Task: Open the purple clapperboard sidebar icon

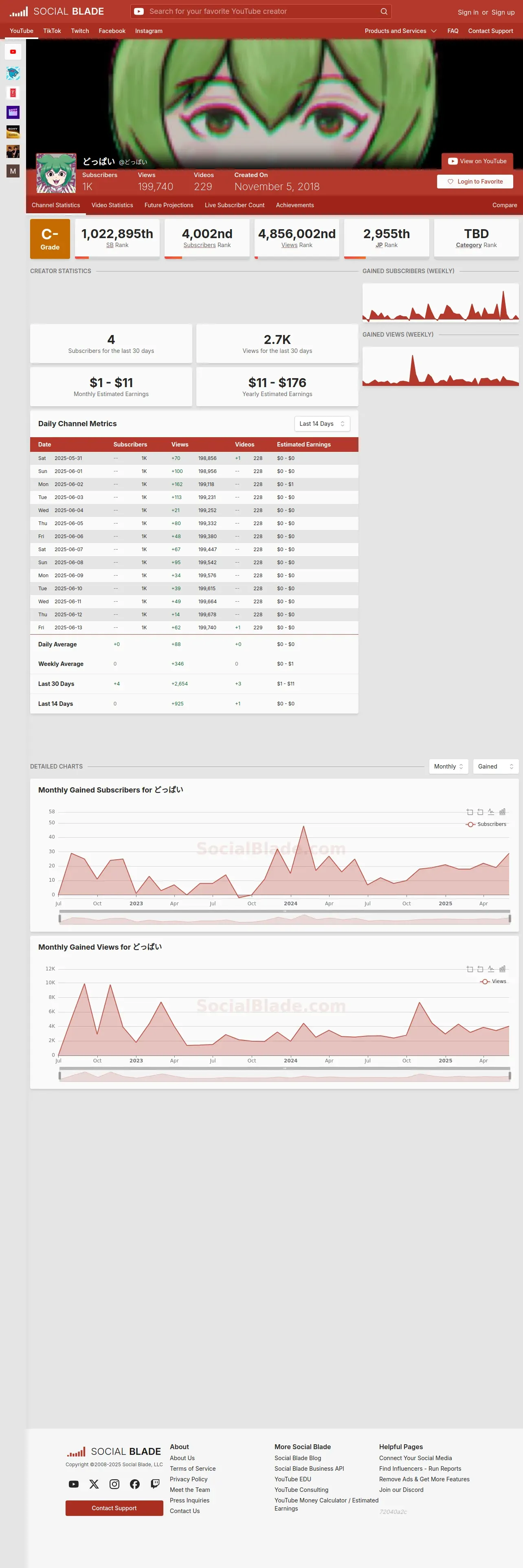Action: (13, 112)
